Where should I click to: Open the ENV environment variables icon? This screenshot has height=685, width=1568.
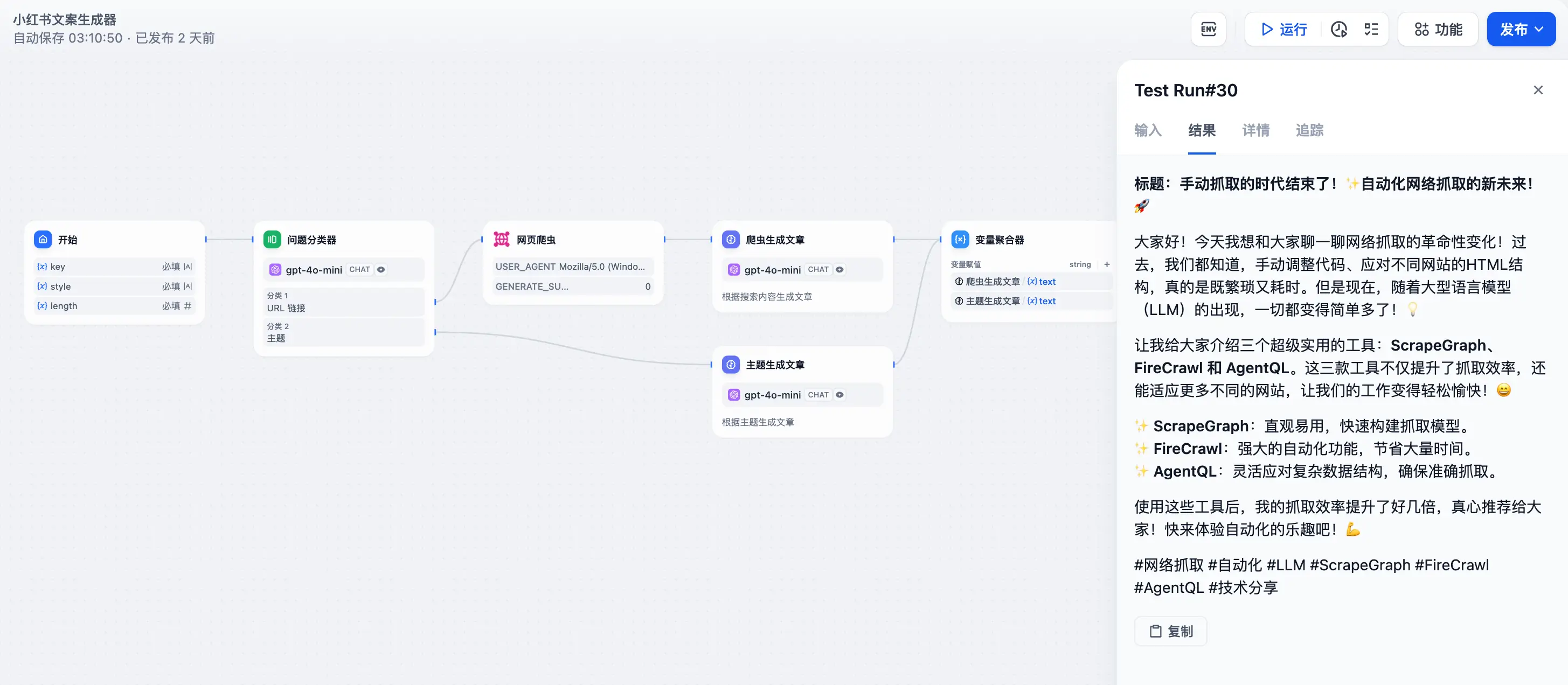coord(1208,29)
